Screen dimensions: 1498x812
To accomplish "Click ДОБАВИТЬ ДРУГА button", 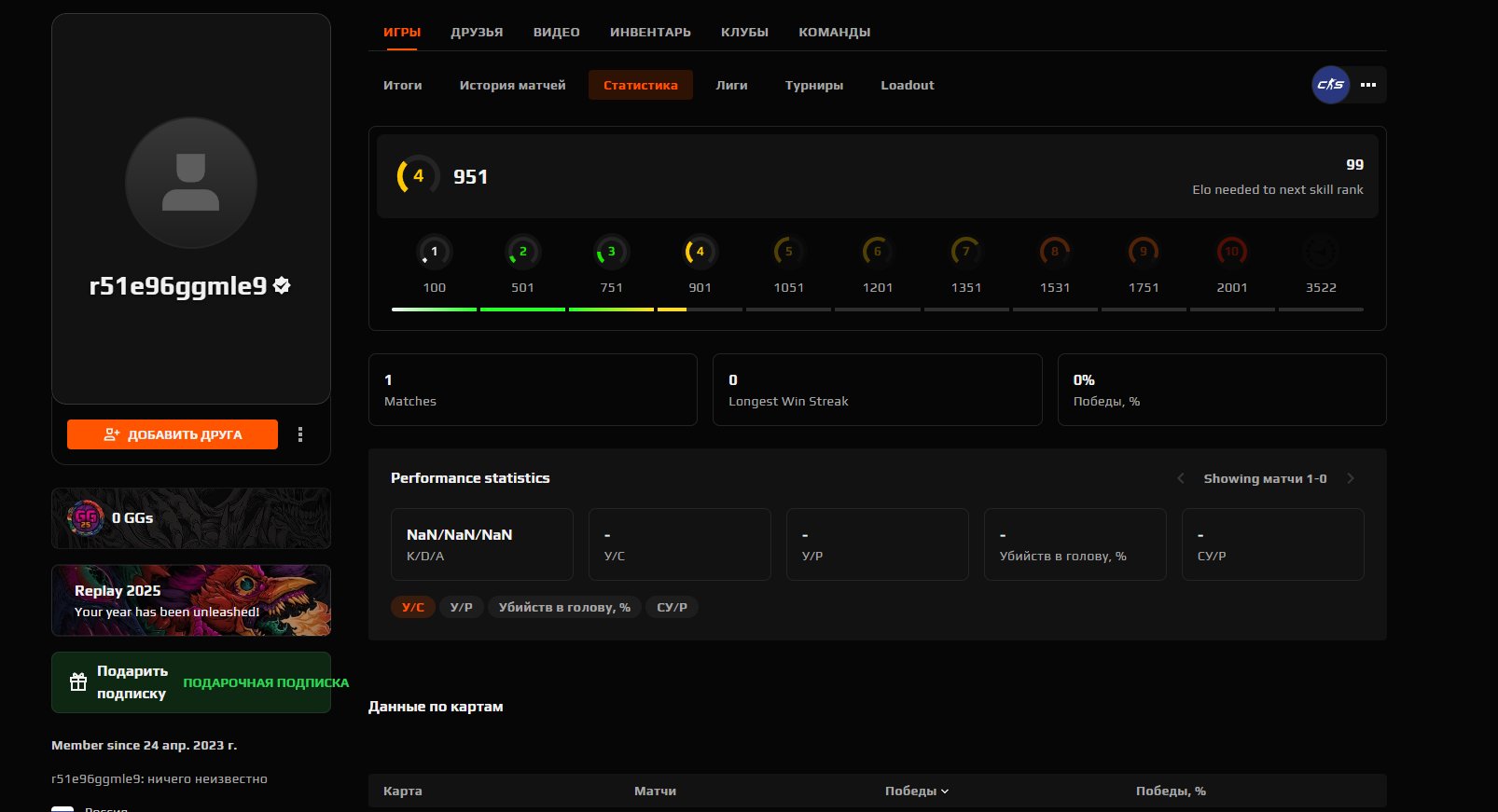I will [173, 434].
